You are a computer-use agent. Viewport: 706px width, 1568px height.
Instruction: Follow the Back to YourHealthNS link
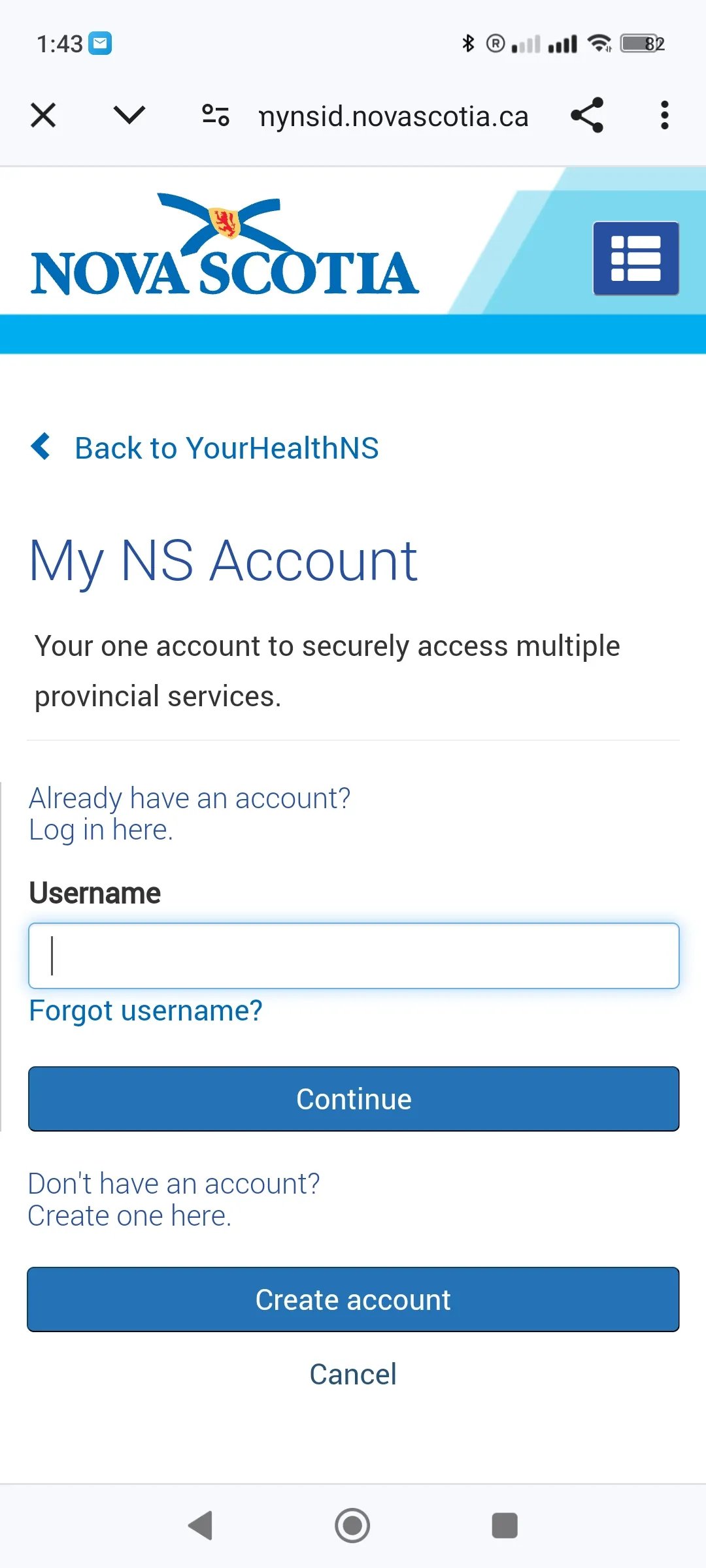click(x=227, y=448)
